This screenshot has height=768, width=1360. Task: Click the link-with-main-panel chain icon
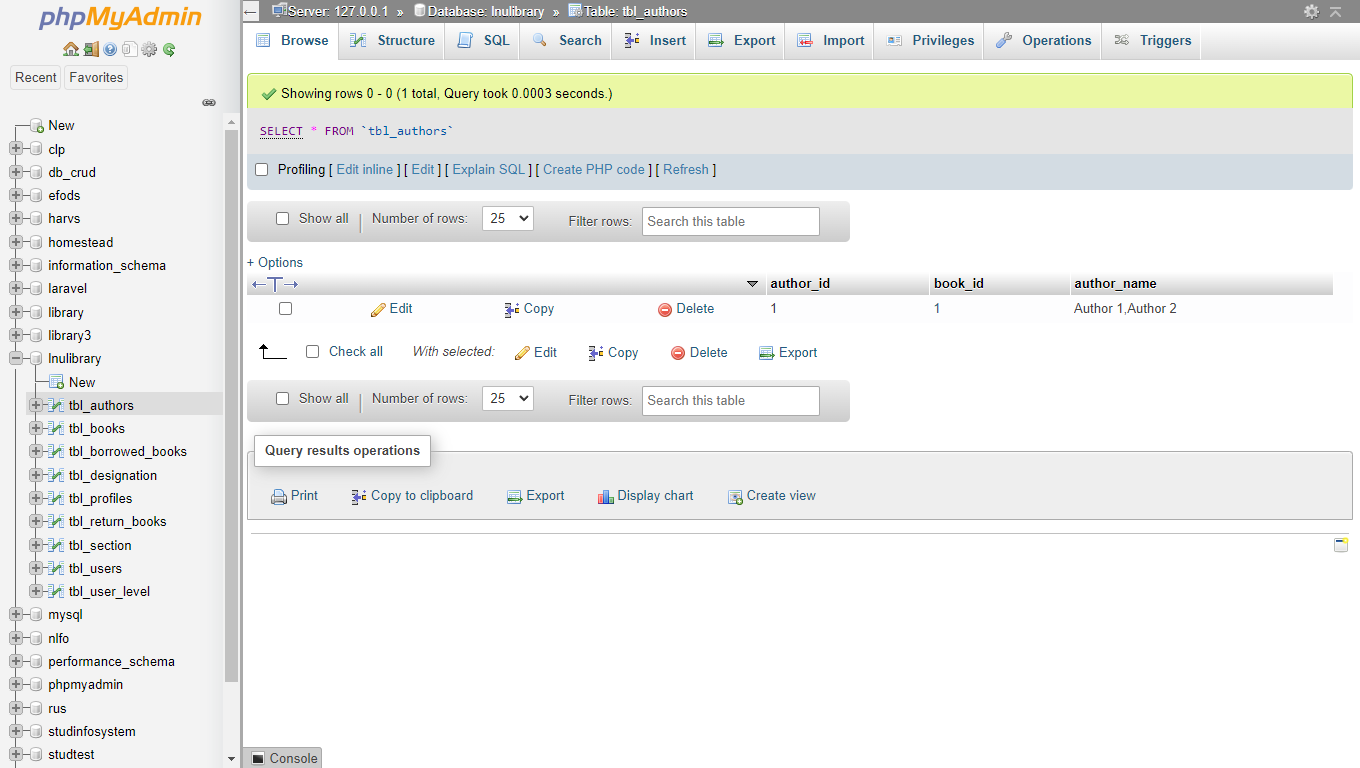tap(209, 102)
